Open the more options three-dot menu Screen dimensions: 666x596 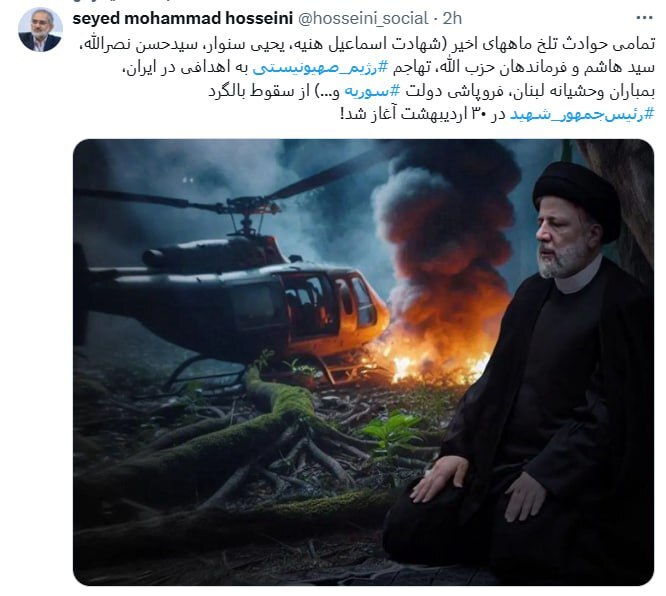click(644, 18)
